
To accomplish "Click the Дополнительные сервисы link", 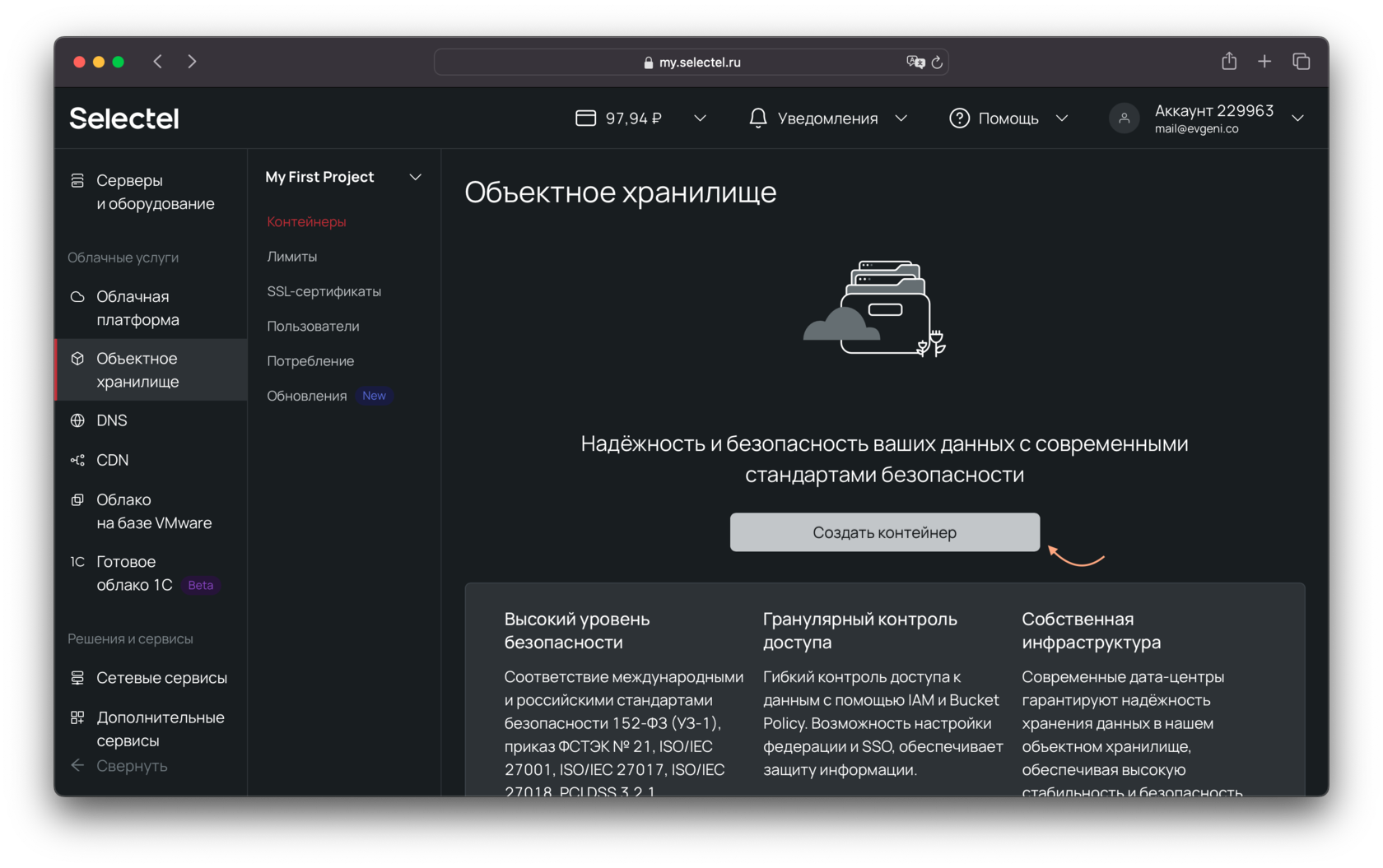I will pyautogui.click(x=161, y=729).
